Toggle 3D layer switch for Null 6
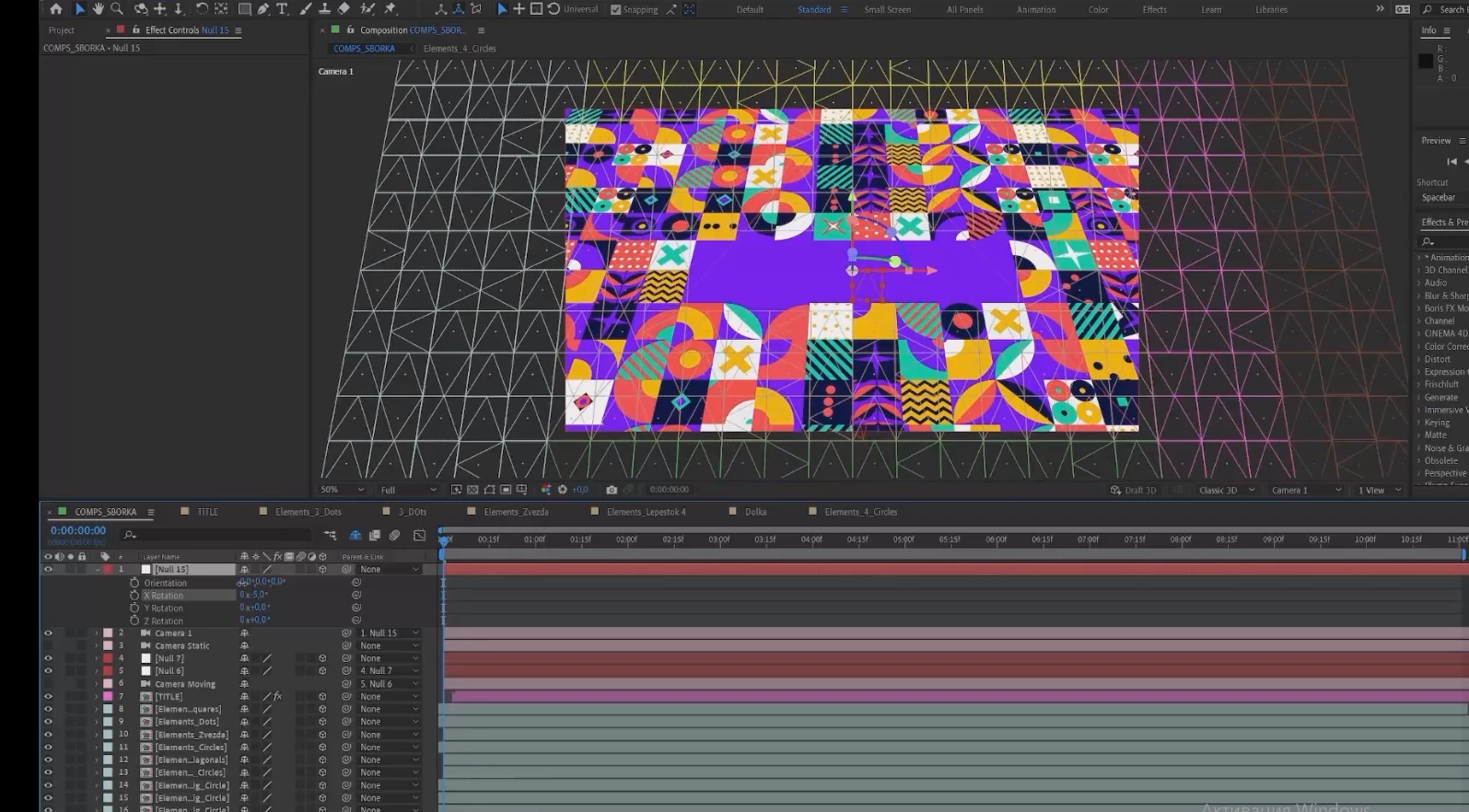Screen dimensions: 1469x812 click(322, 671)
